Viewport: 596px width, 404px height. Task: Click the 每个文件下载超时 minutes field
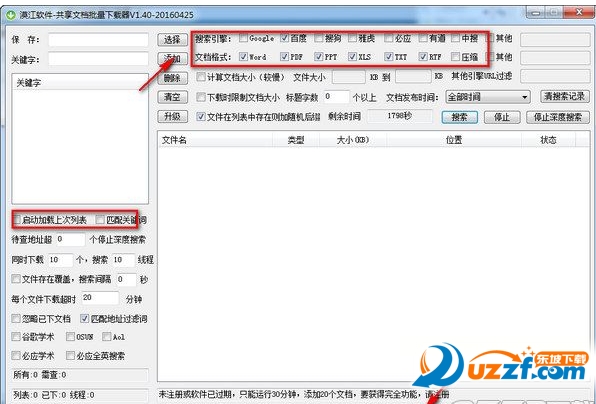click(x=100, y=298)
